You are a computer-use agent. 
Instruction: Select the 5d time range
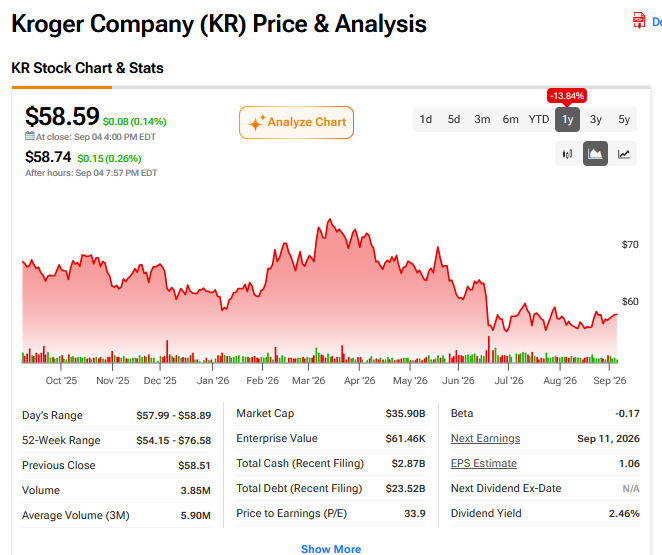(x=454, y=119)
